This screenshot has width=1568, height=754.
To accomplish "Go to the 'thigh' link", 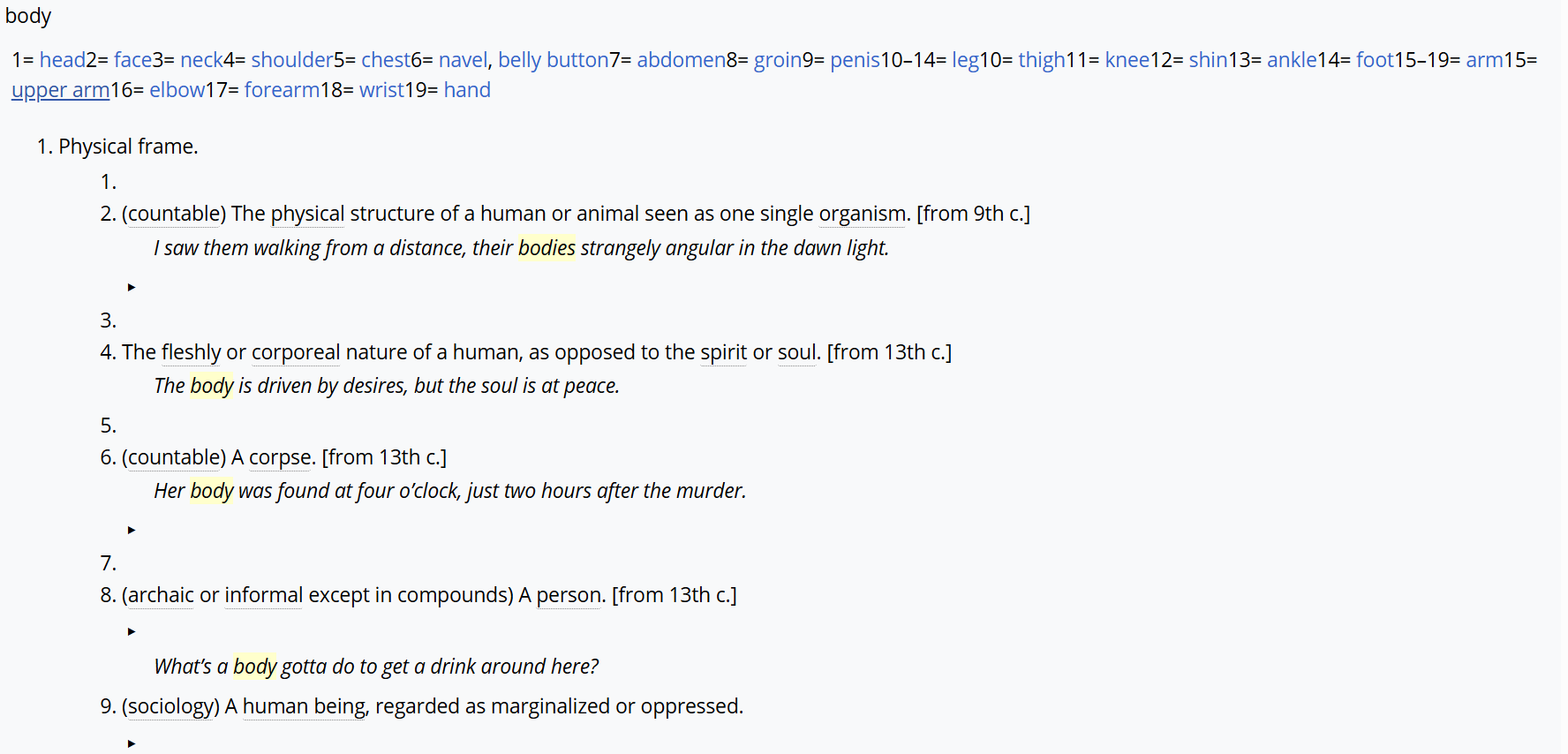I will 1041,60.
